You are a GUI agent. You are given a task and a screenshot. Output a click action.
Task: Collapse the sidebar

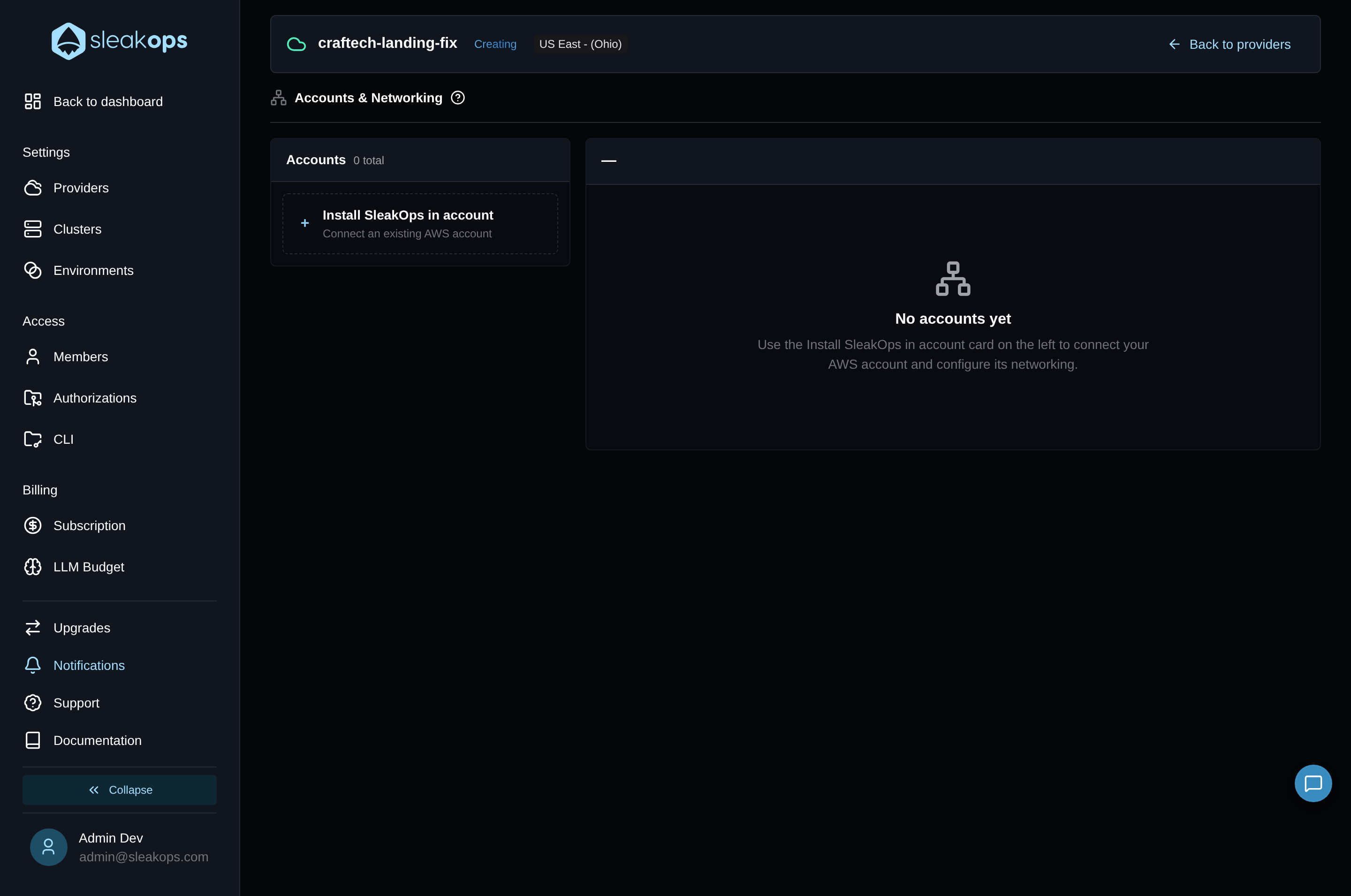click(120, 790)
